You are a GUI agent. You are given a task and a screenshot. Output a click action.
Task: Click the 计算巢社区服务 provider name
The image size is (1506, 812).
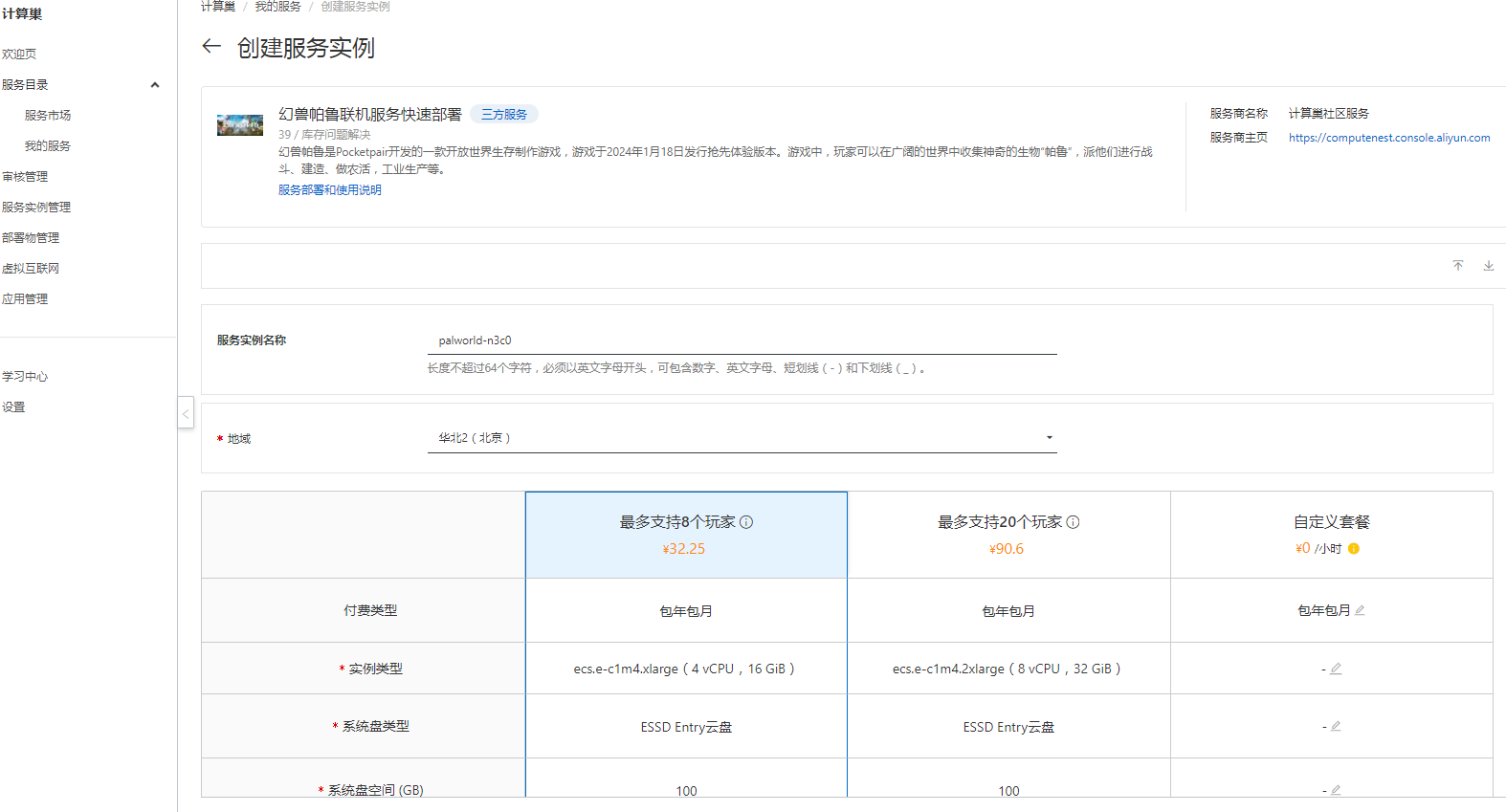(1329, 114)
